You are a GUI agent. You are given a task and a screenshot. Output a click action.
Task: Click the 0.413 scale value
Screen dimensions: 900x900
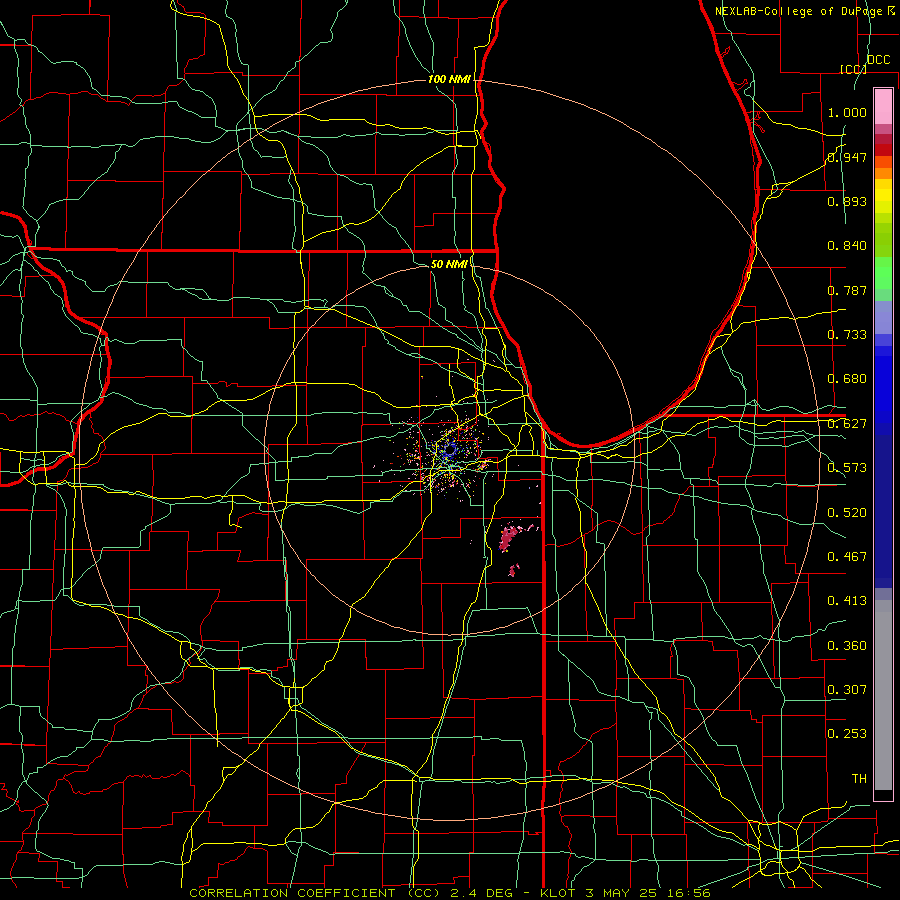point(847,601)
